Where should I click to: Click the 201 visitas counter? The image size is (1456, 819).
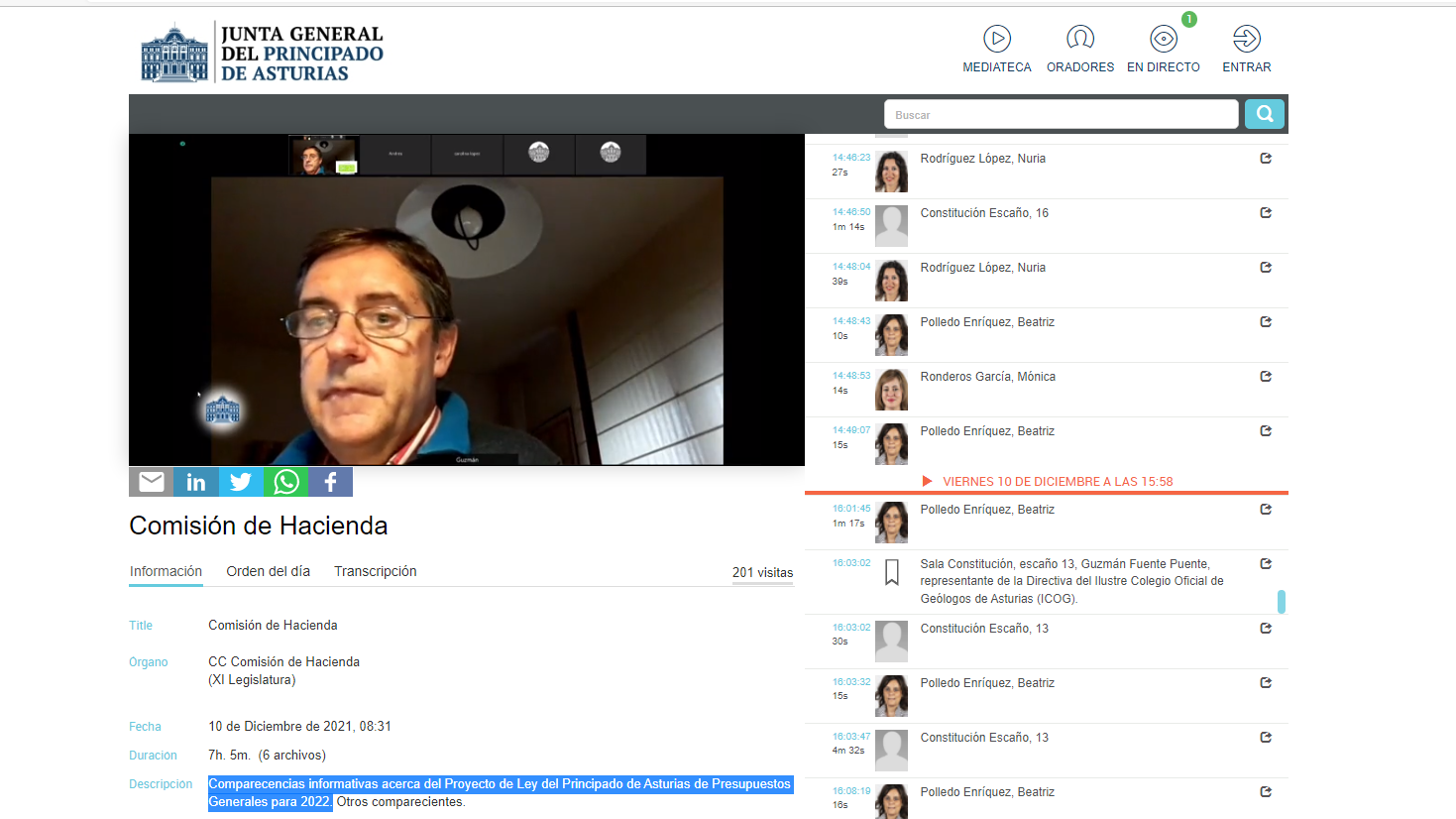[762, 573]
